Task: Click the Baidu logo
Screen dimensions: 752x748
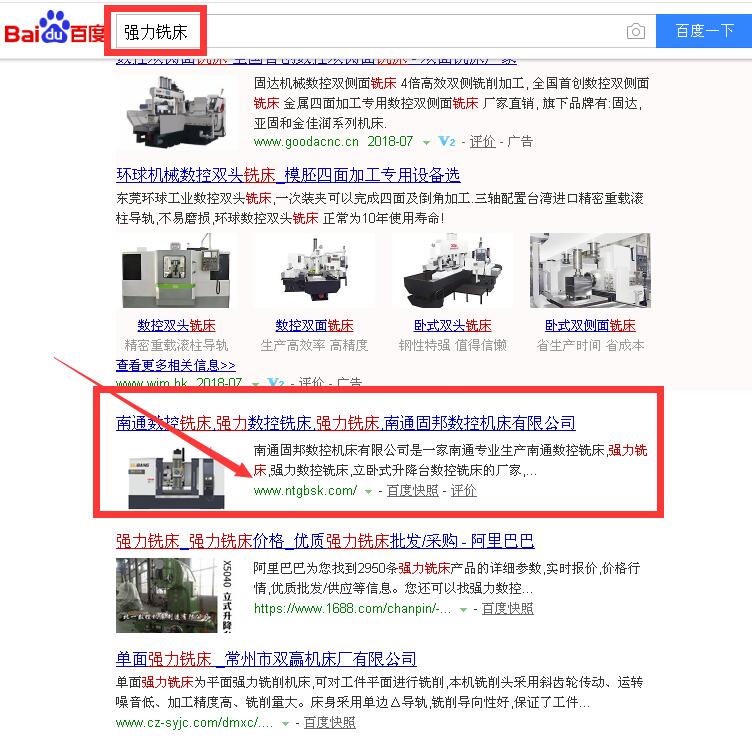Action: coord(54,31)
